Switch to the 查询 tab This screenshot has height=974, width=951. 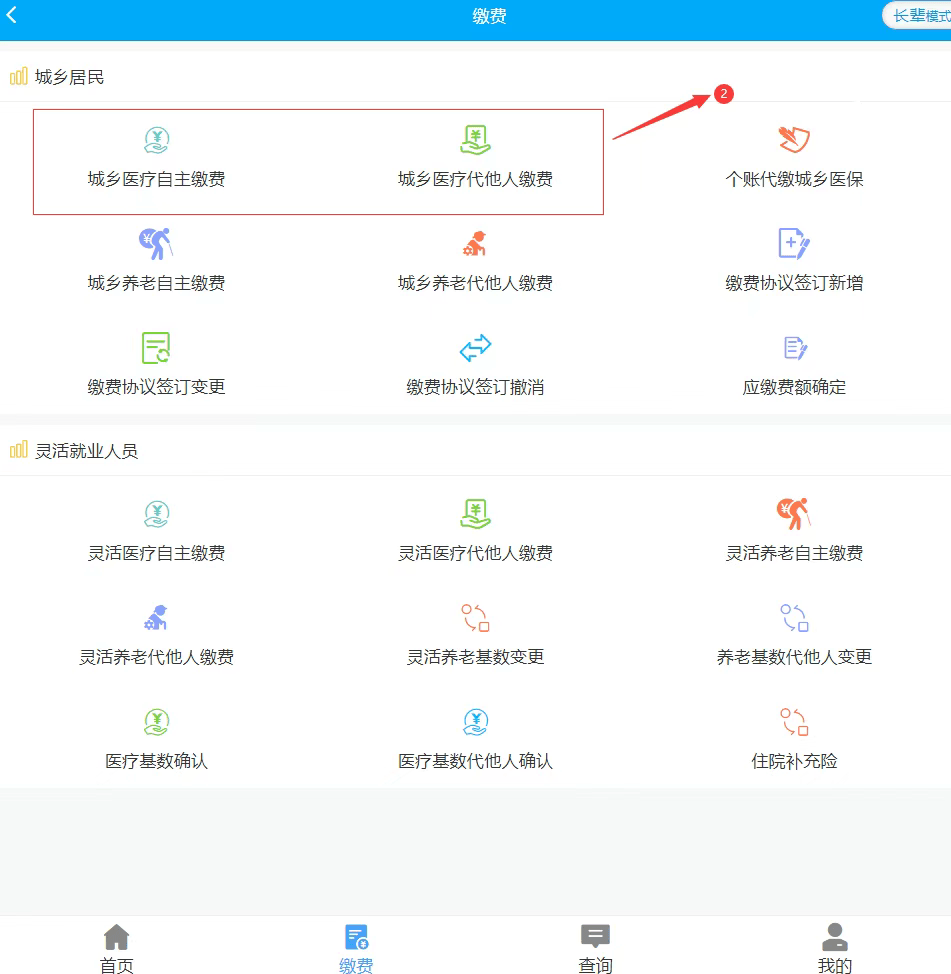[595, 948]
